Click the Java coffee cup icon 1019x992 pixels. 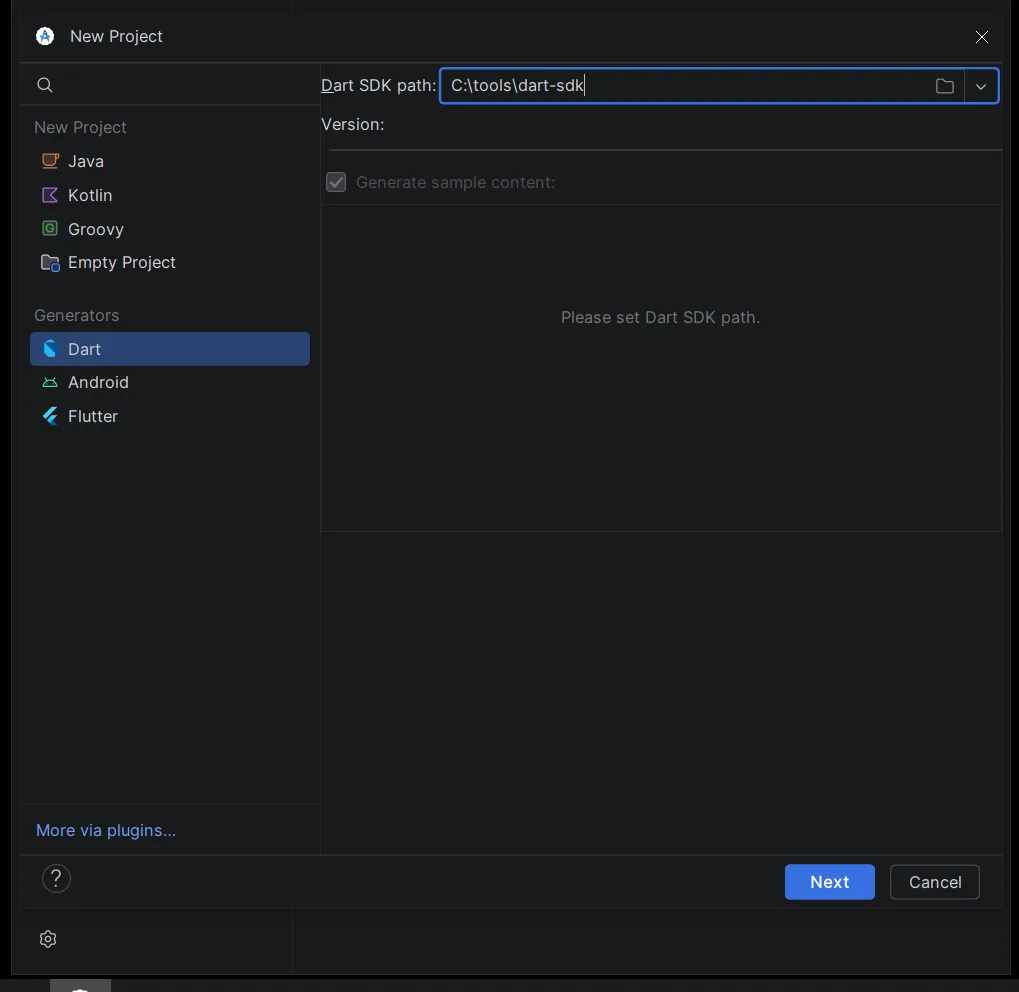click(50, 161)
